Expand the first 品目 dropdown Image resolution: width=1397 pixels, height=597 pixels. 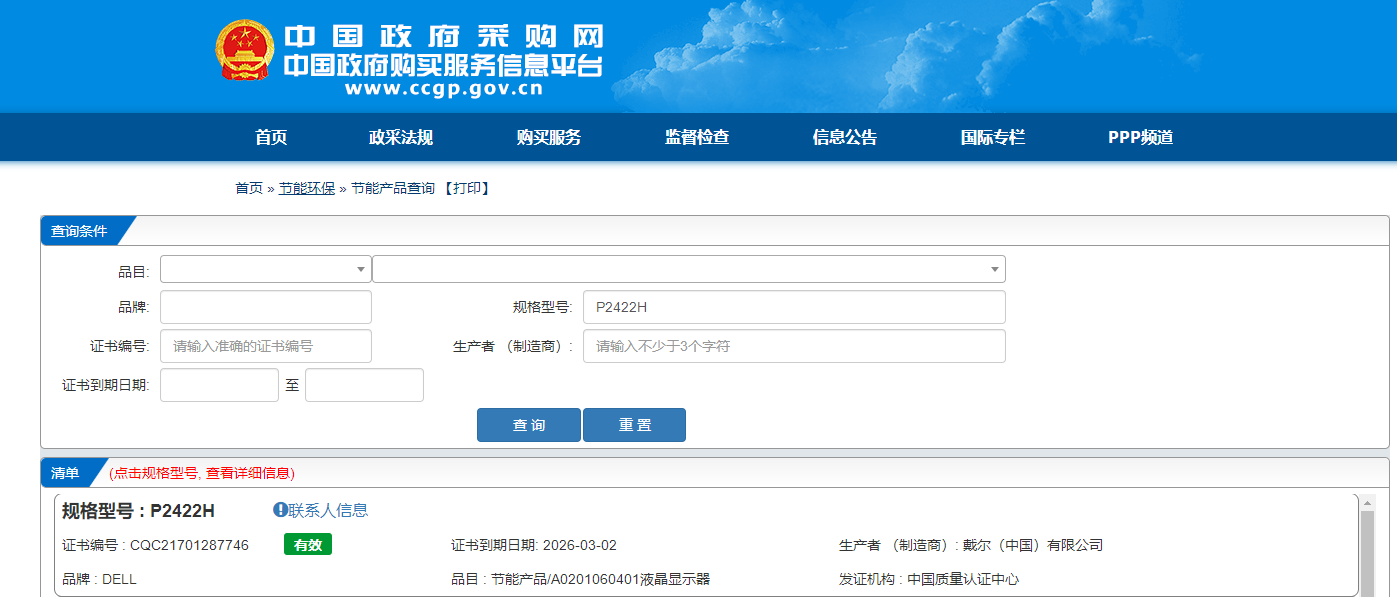[x=265, y=269]
